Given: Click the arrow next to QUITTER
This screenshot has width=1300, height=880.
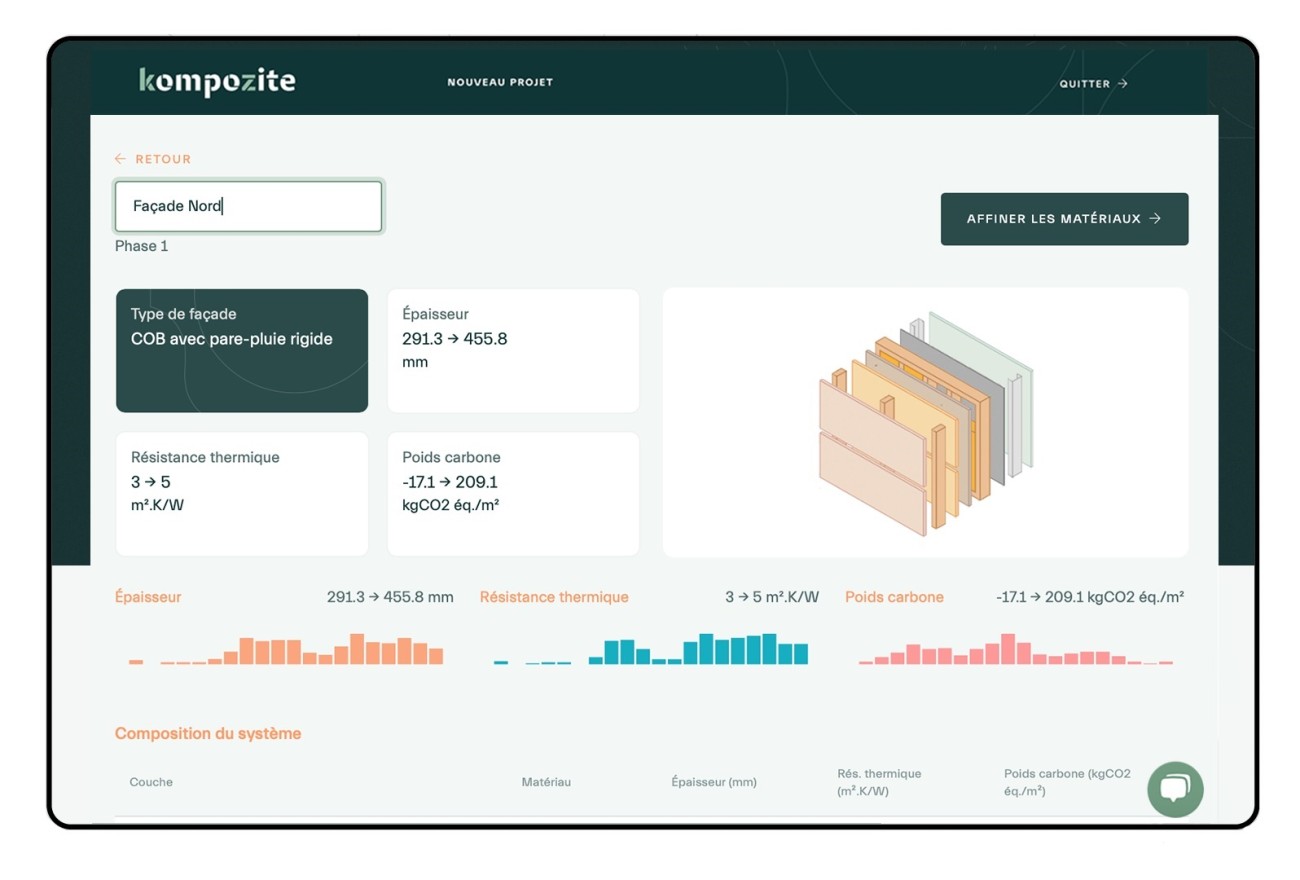Looking at the screenshot, I should pyautogui.click(x=1124, y=84).
